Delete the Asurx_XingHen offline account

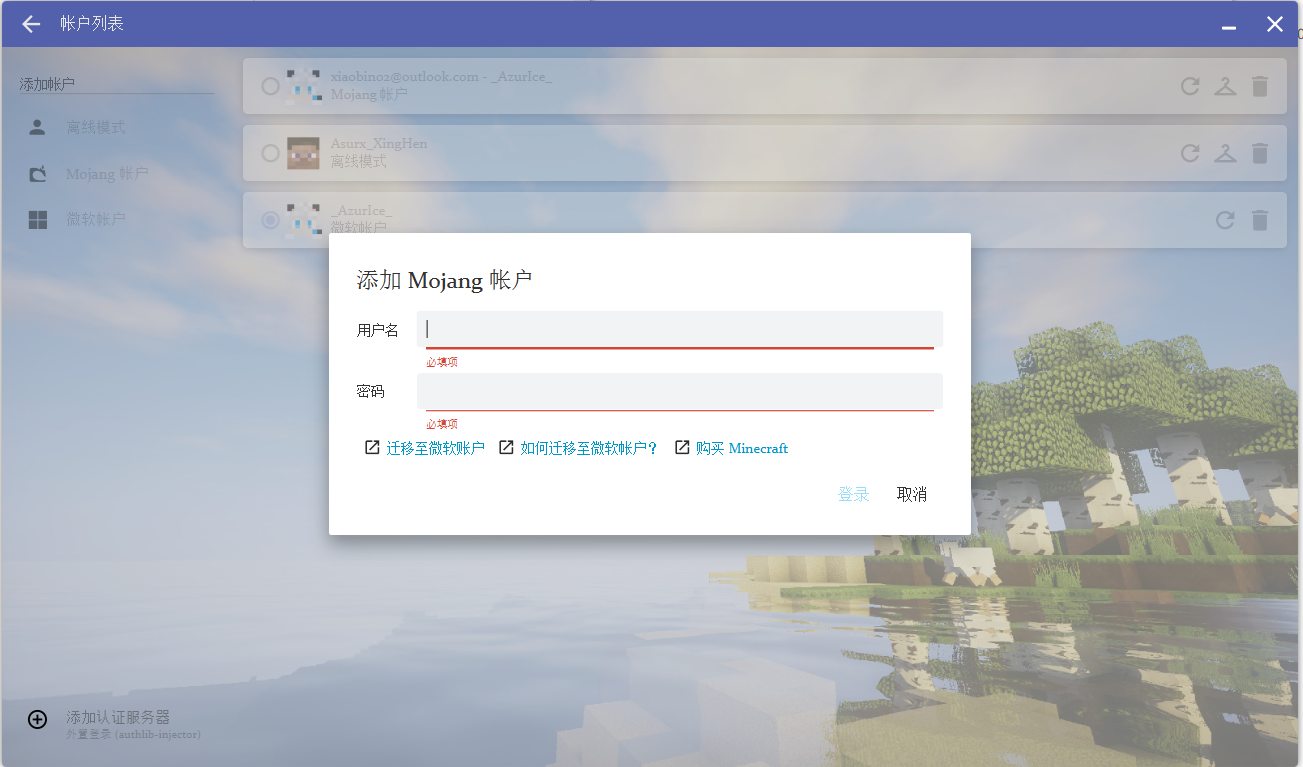(1260, 153)
